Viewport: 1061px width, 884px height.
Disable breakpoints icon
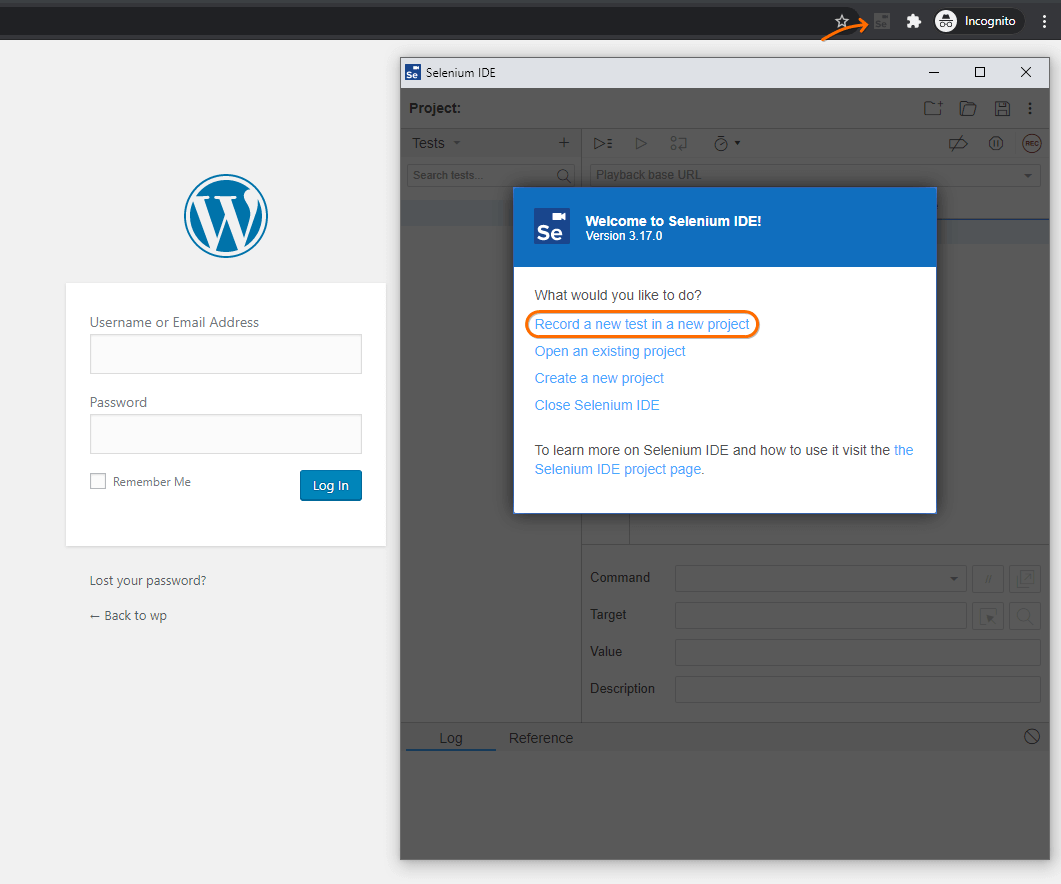pos(958,143)
